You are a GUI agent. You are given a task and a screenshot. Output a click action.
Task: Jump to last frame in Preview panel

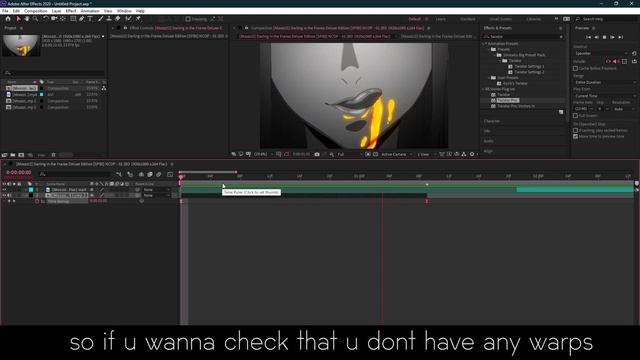620,37
